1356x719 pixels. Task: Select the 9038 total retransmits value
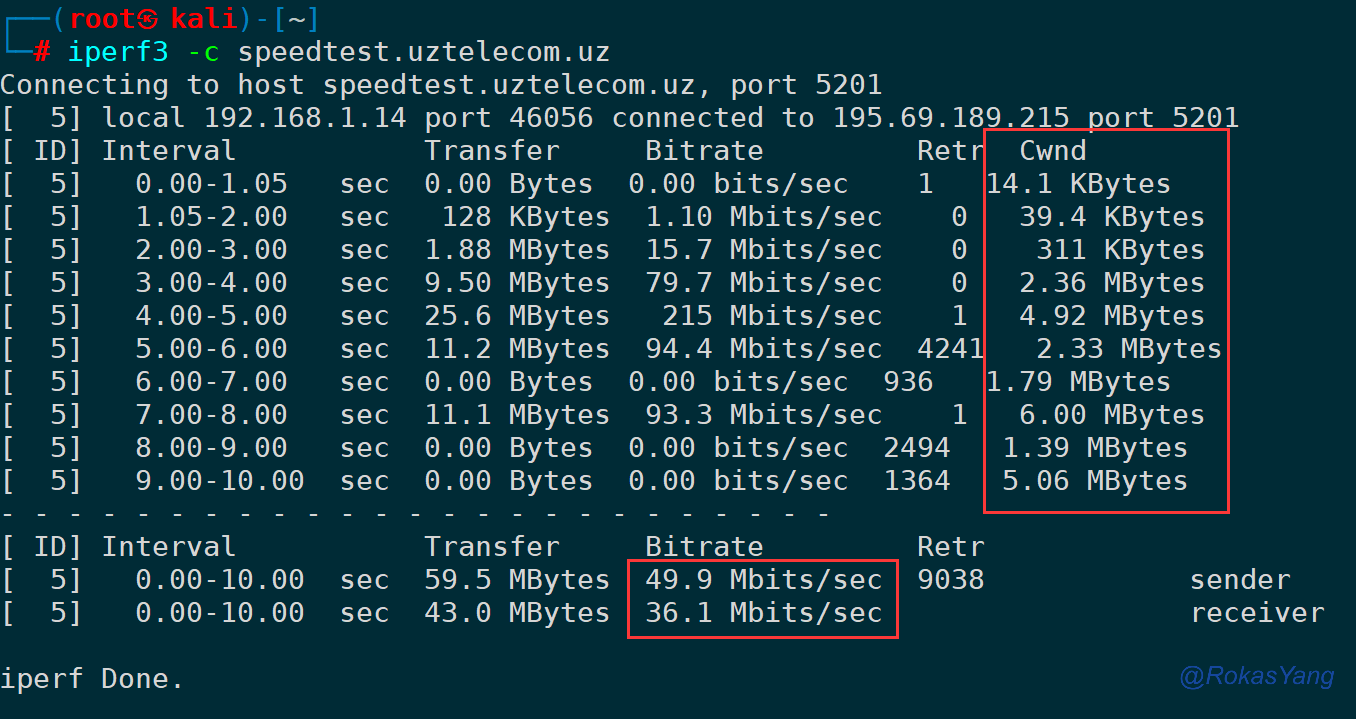coord(950,580)
